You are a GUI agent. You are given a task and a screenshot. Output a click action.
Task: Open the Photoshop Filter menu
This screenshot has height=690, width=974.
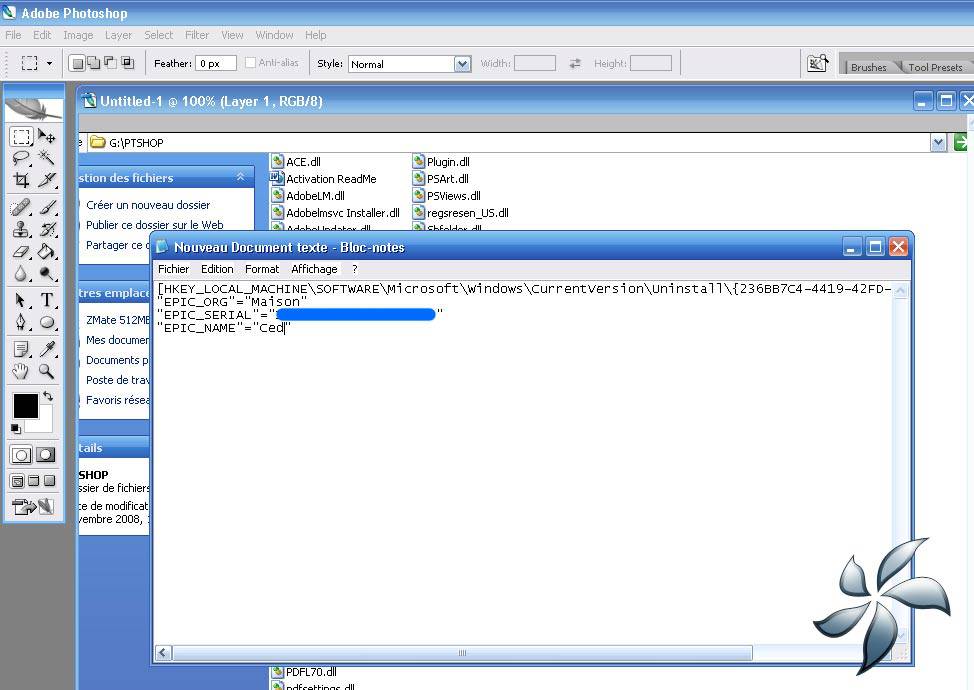tap(197, 35)
